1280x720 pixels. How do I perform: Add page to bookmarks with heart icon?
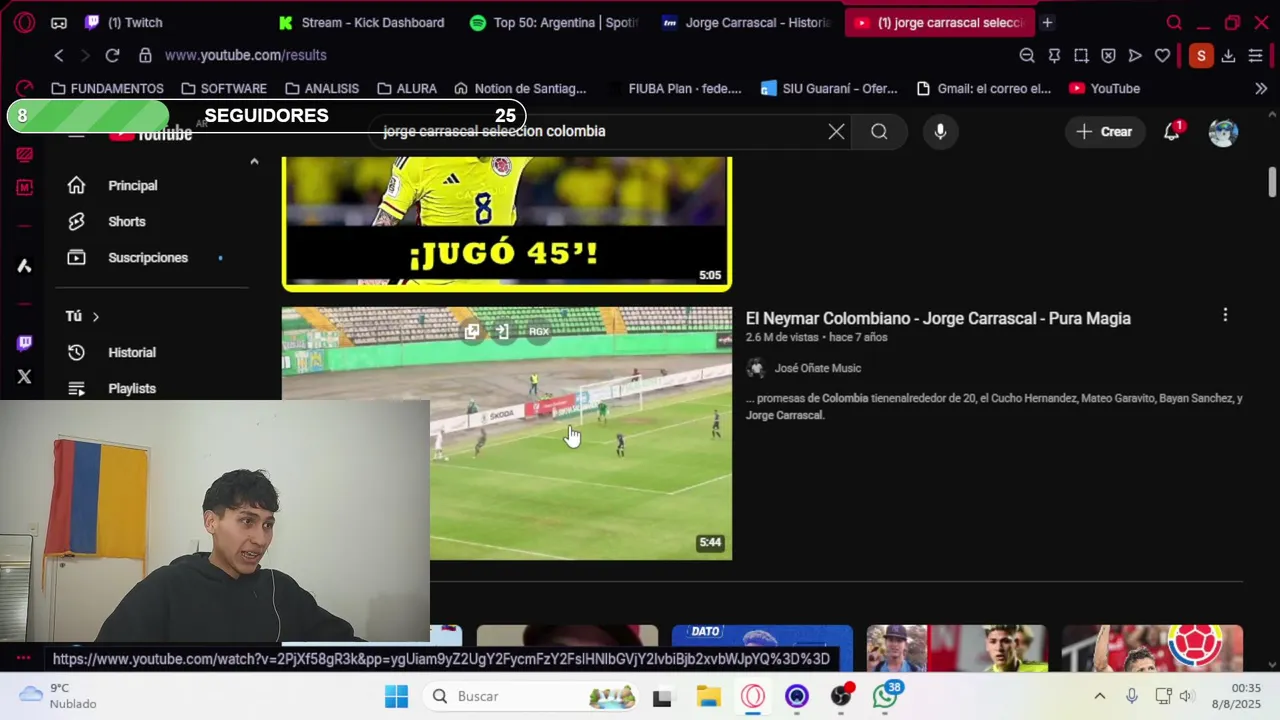point(1162,55)
